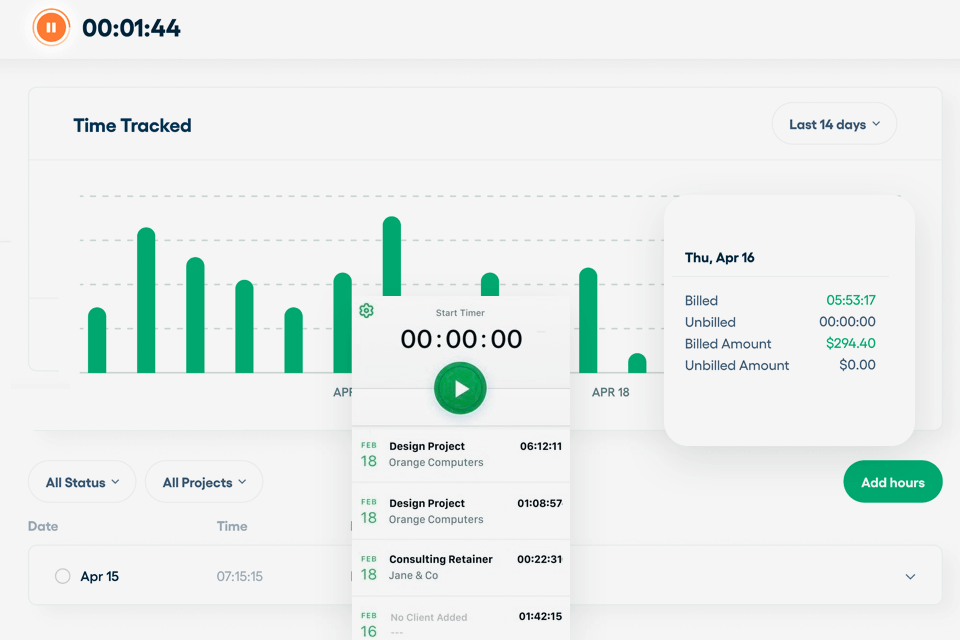This screenshot has height=640, width=960.
Task: Open the Design Project 06:12:11 entry
Action: coord(461,454)
